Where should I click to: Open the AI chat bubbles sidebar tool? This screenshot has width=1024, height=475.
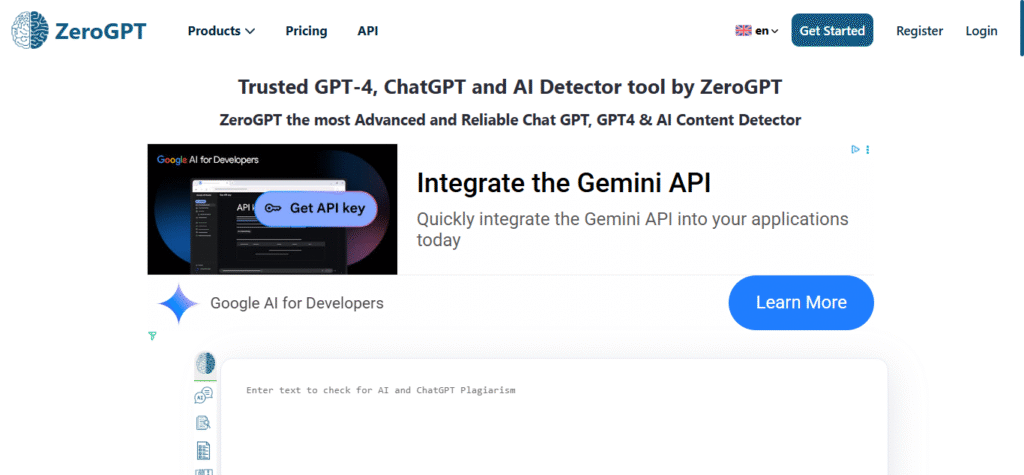204,396
